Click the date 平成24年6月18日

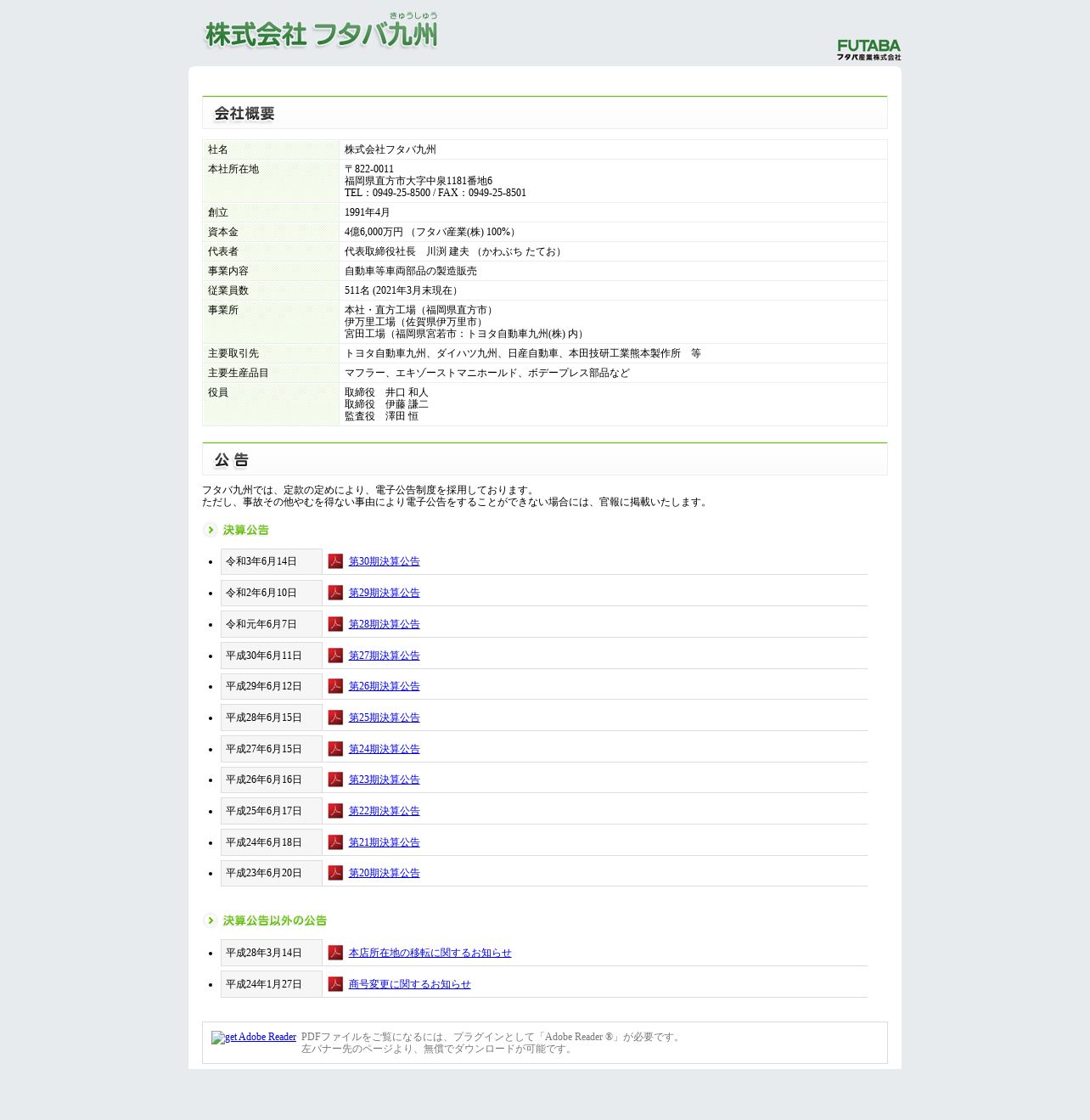[264, 842]
